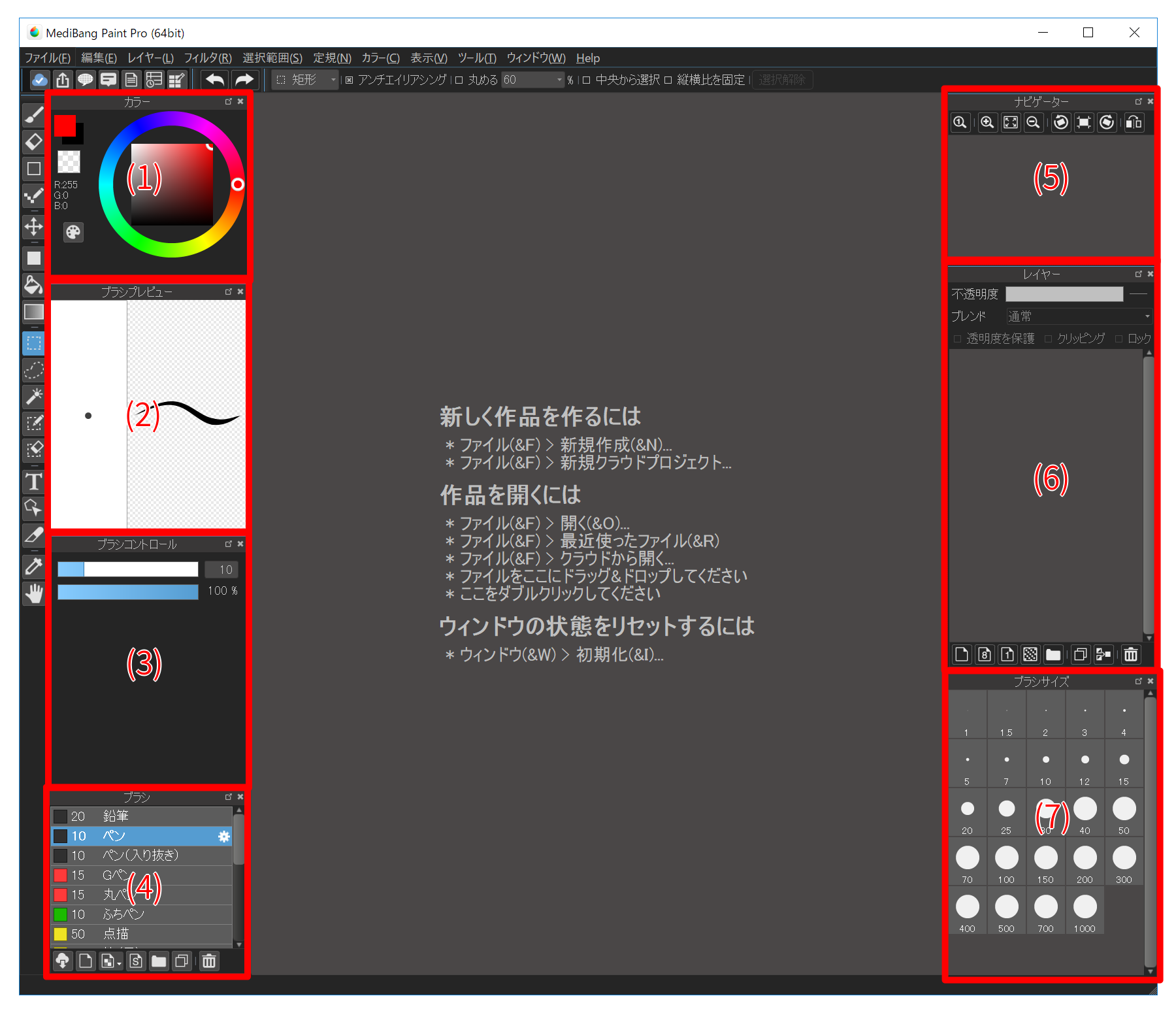Flip the view in Navigator
The image size is (1176, 1013).
1134,122
